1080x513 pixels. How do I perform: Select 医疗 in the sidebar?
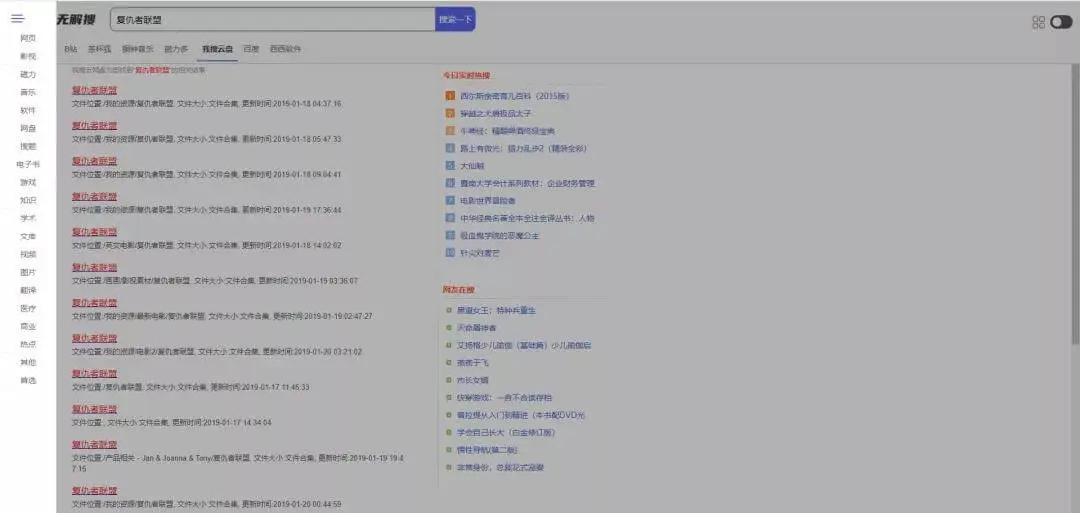(28, 308)
